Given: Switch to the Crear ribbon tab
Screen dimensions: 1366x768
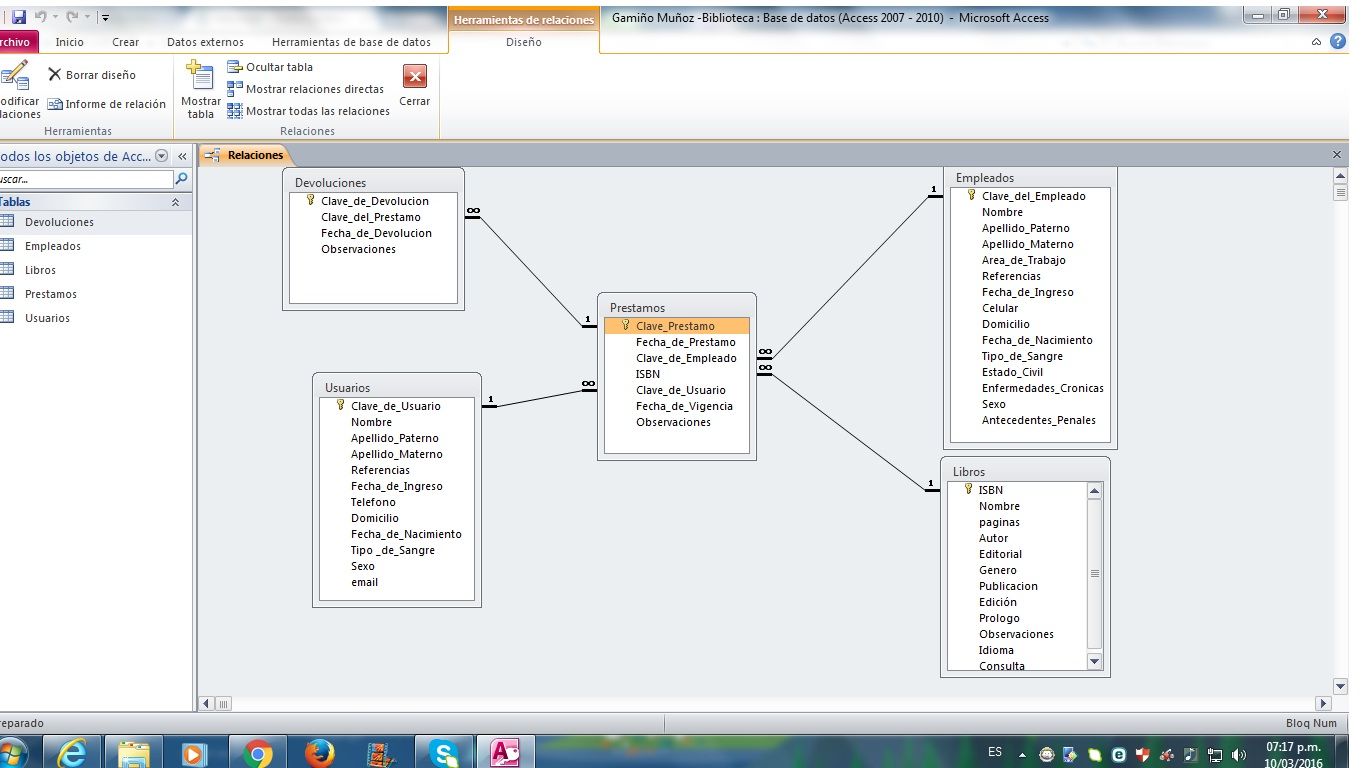Looking at the screenshot, I should 125,42.
